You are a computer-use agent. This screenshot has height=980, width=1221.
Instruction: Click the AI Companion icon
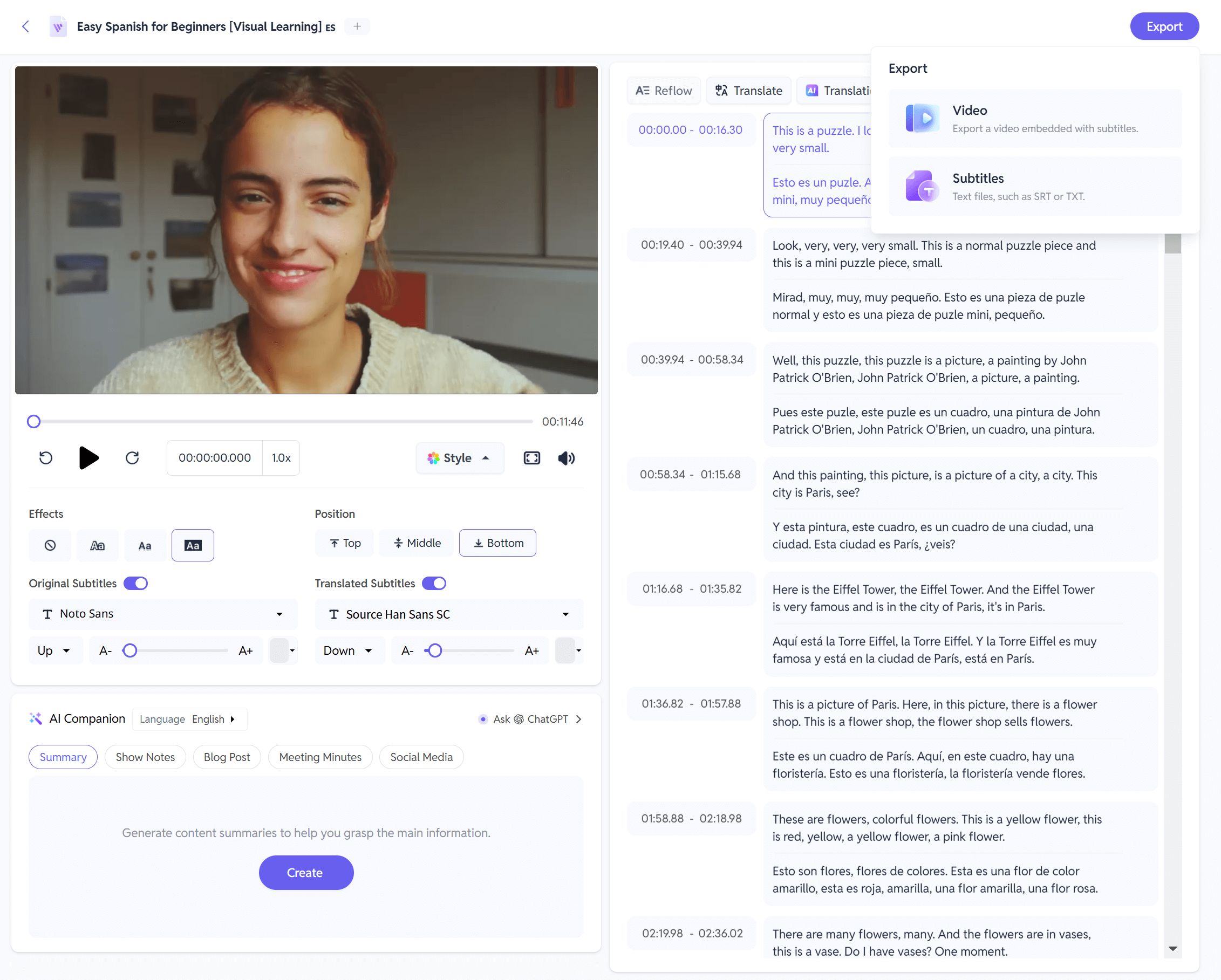[x=37, y=718]
